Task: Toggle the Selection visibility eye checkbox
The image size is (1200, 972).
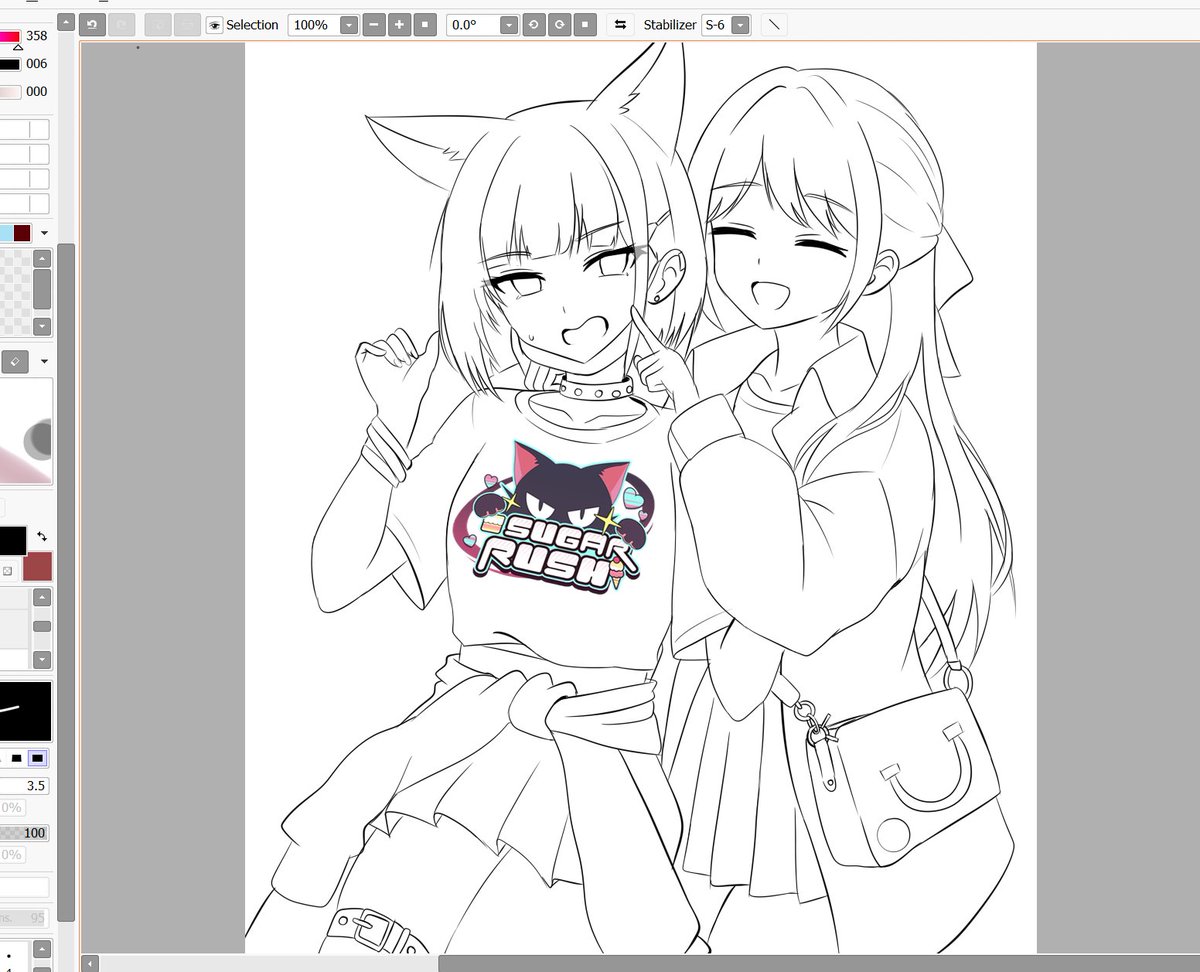Action: pos(214,25)
